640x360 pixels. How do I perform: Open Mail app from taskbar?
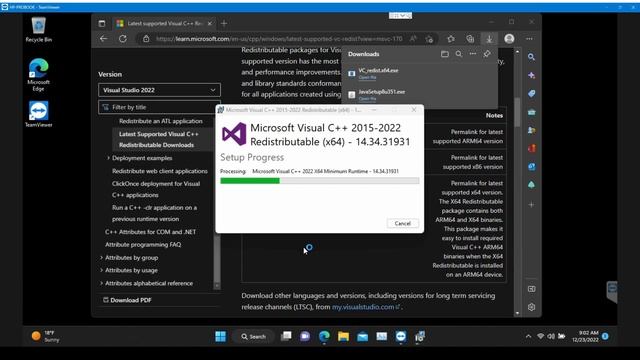point(362,336)
